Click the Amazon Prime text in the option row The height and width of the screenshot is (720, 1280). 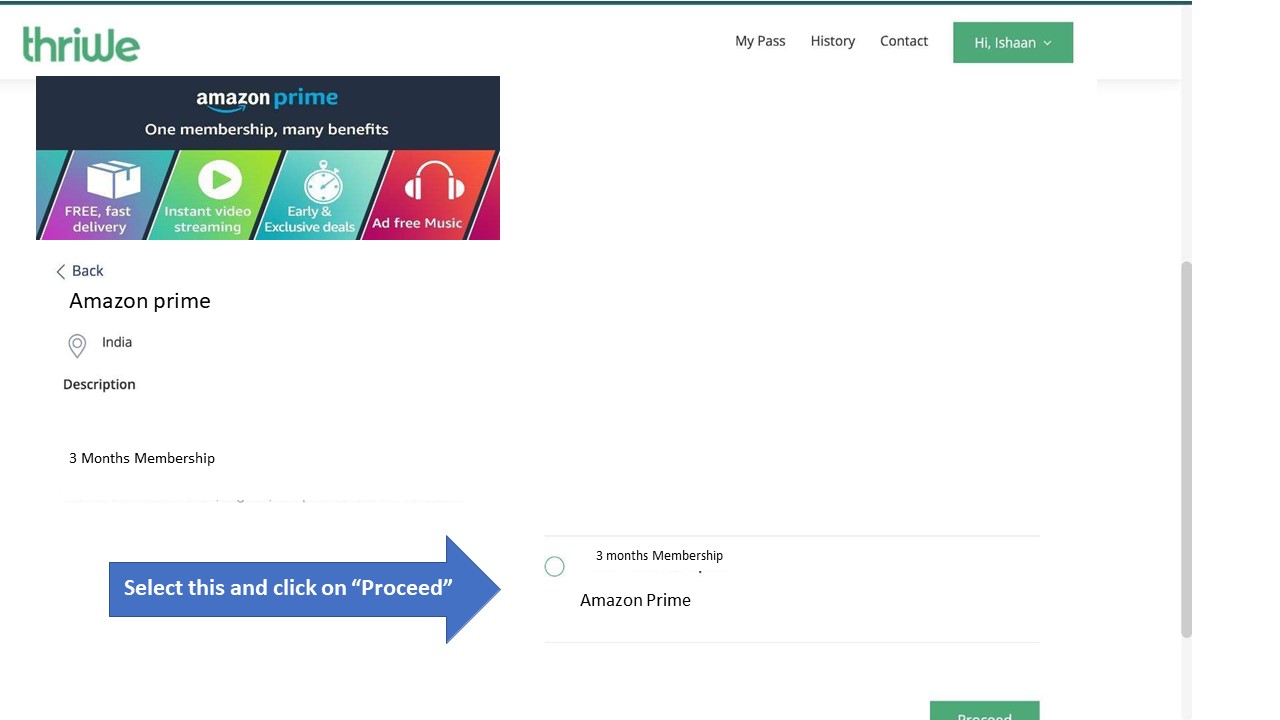635,600
